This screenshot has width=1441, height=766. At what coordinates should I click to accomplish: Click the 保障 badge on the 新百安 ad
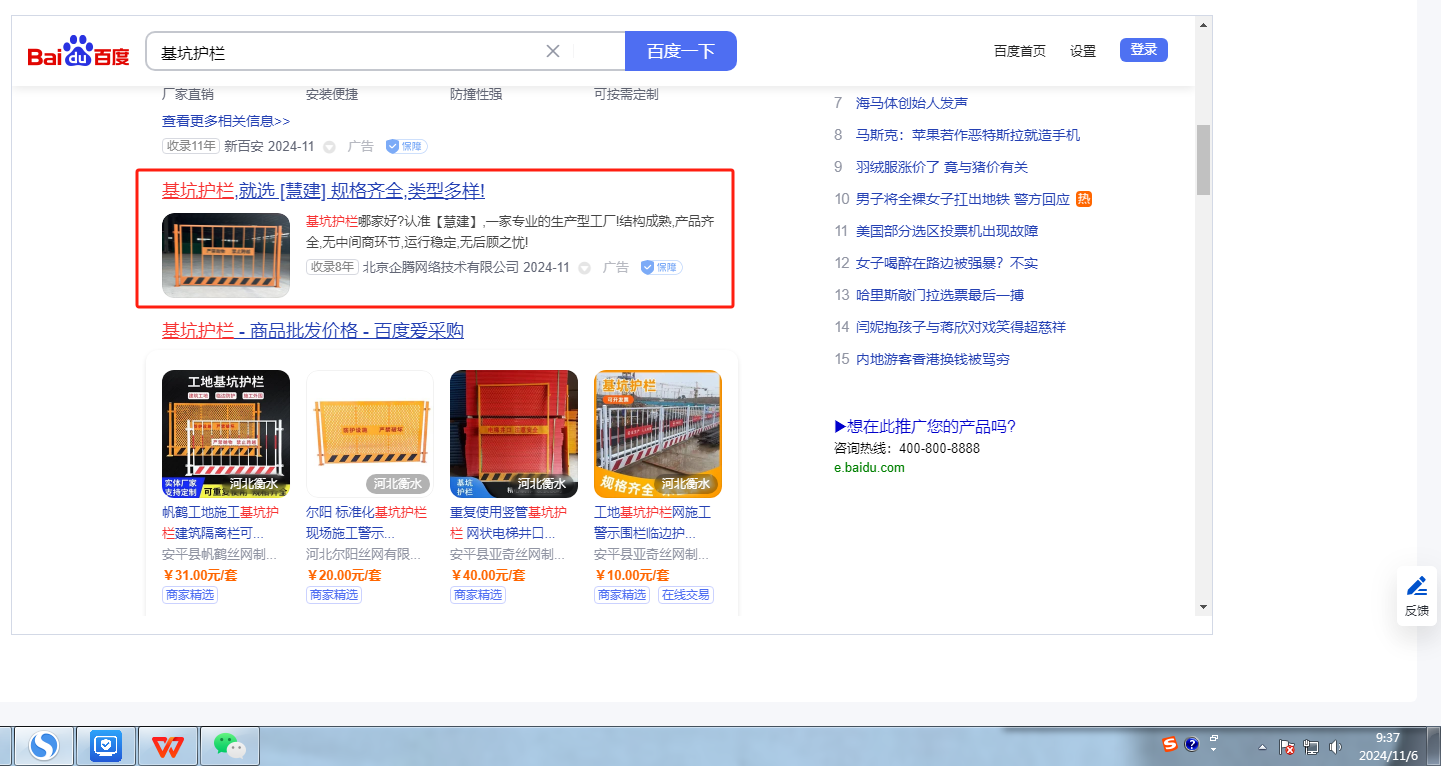[407, 146]
